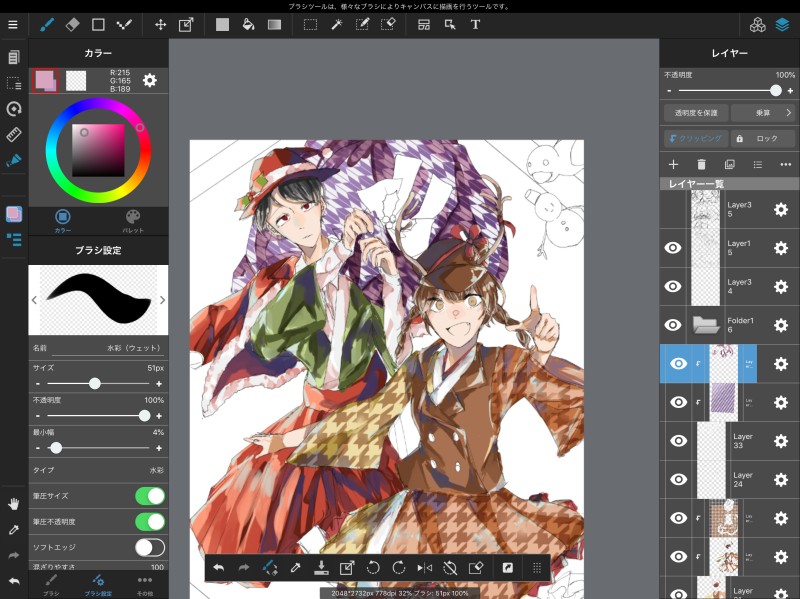Open Folder16 settings gear
Screen dimensions: 800x599
781,325
